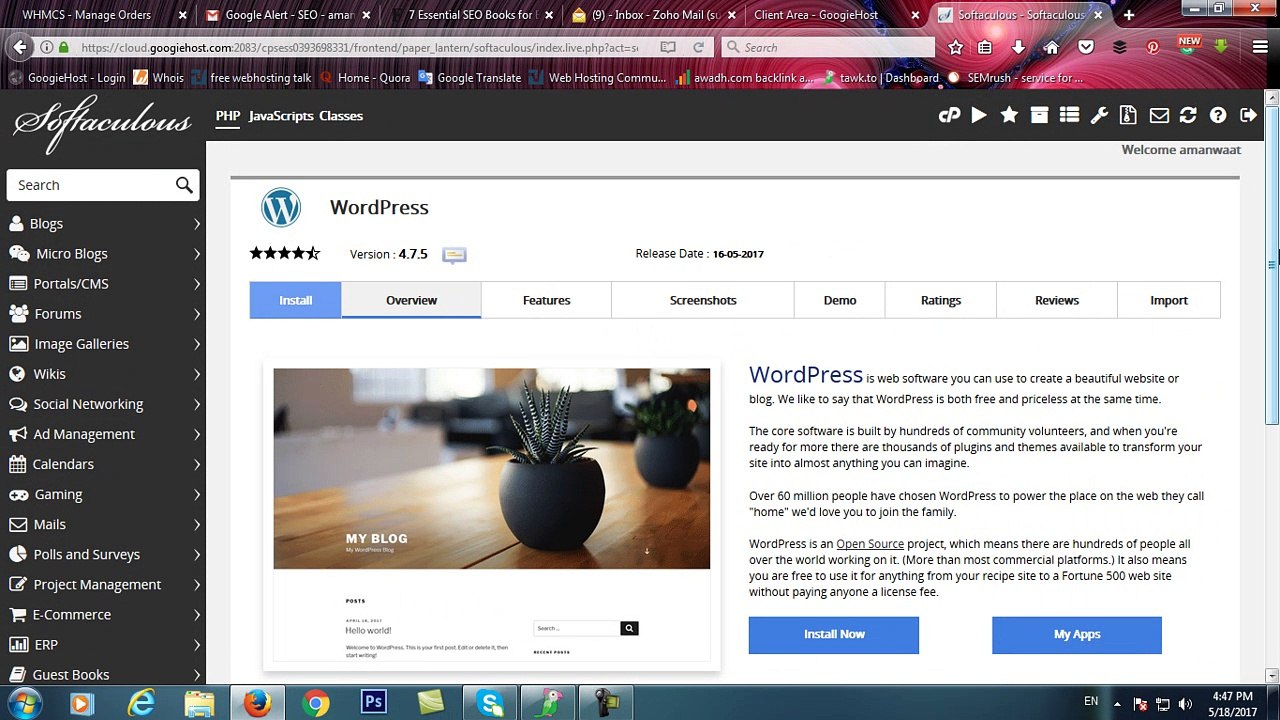Click the Firefox search box

point(828,47)
